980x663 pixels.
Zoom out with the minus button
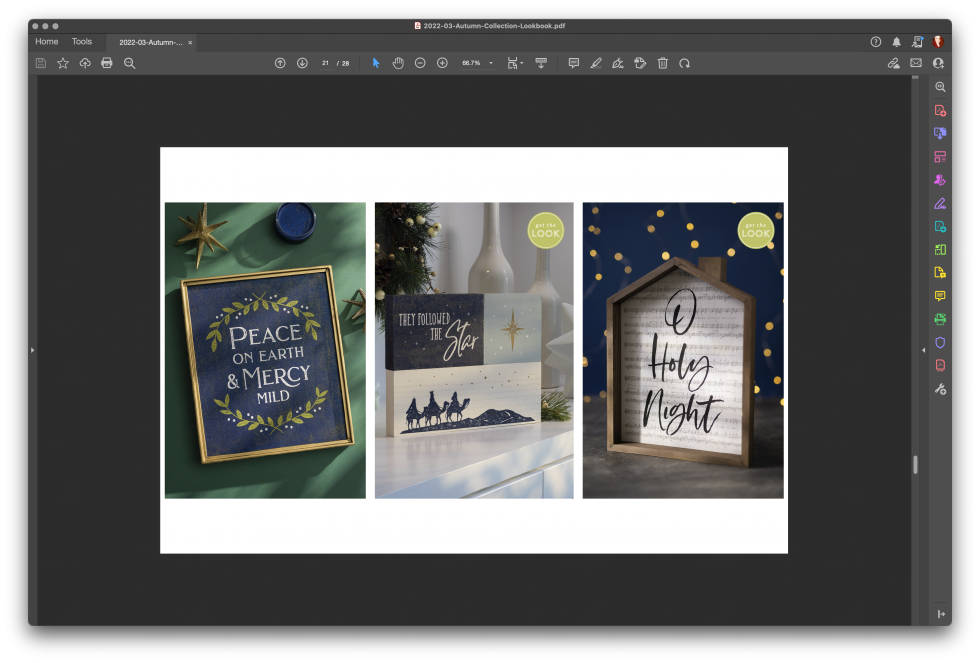coord(420,63)
